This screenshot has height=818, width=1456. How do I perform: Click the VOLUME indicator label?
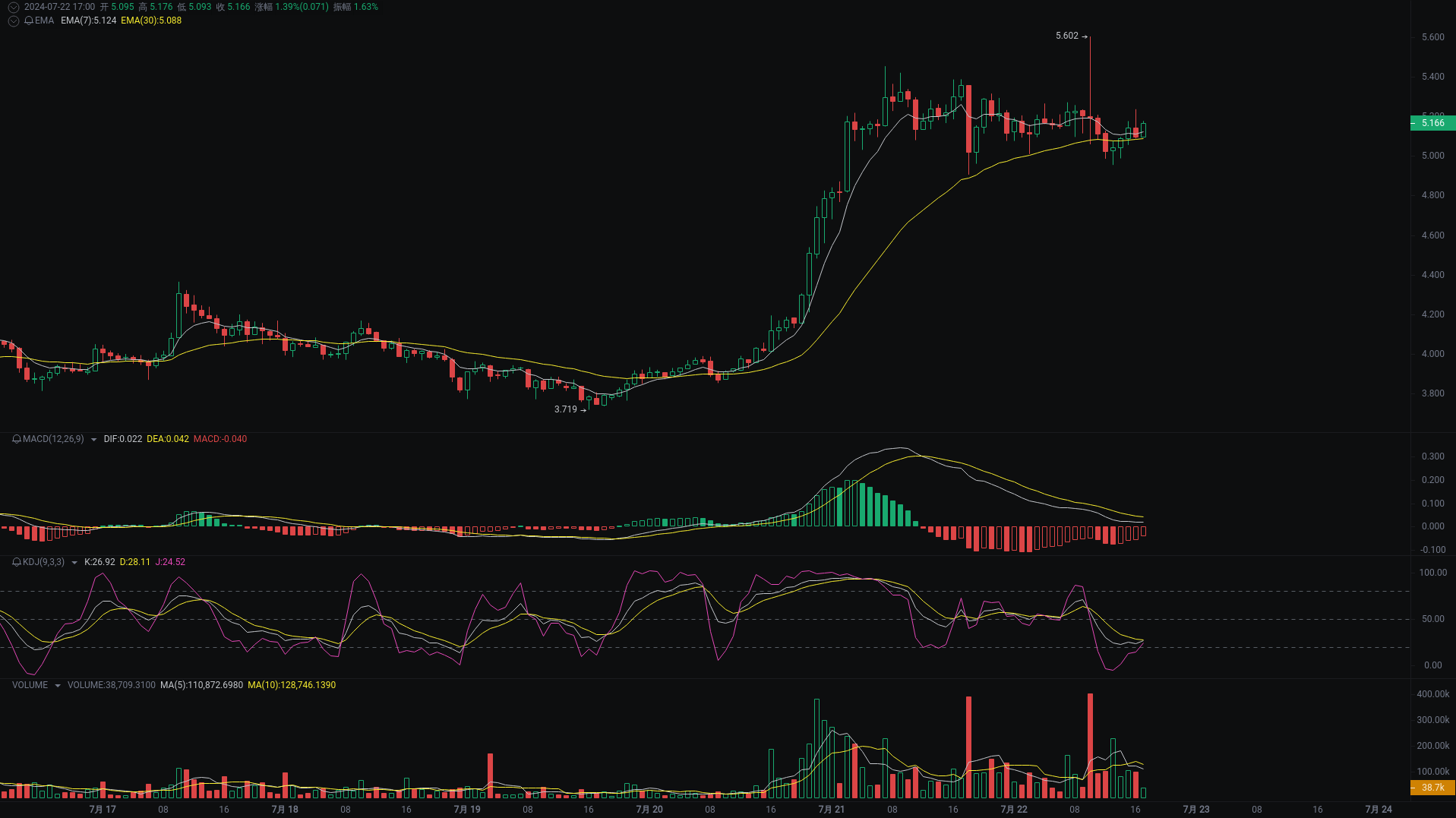[30, 685]
